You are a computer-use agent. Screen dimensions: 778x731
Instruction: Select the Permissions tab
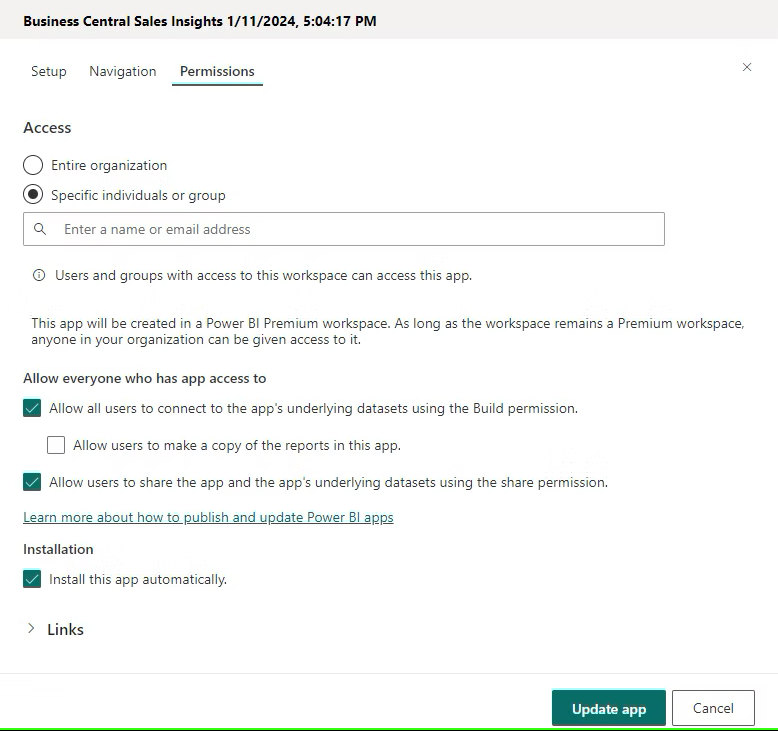click(x=217, y=71)
